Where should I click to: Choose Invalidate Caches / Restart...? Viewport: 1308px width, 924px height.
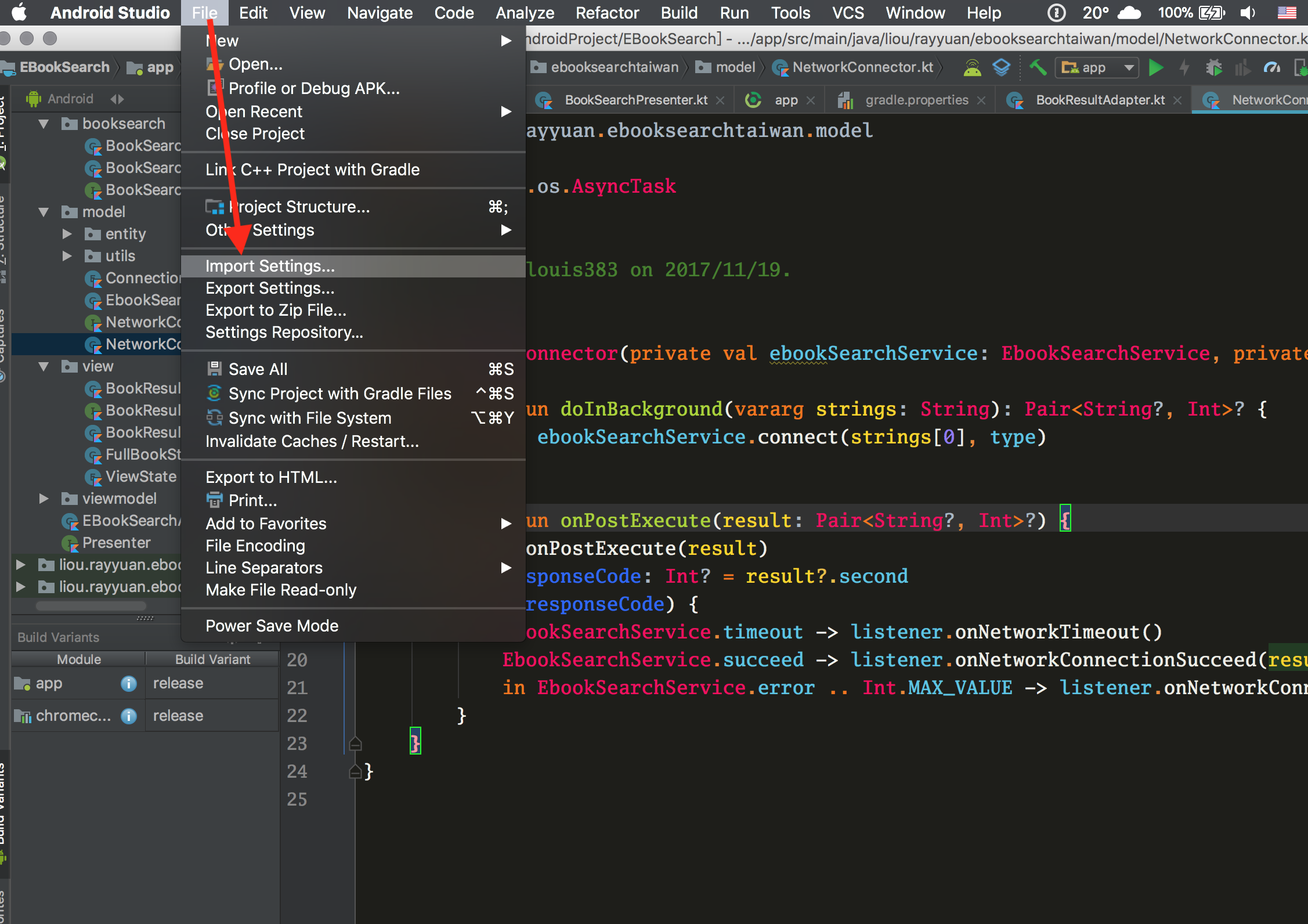(353, 441)
